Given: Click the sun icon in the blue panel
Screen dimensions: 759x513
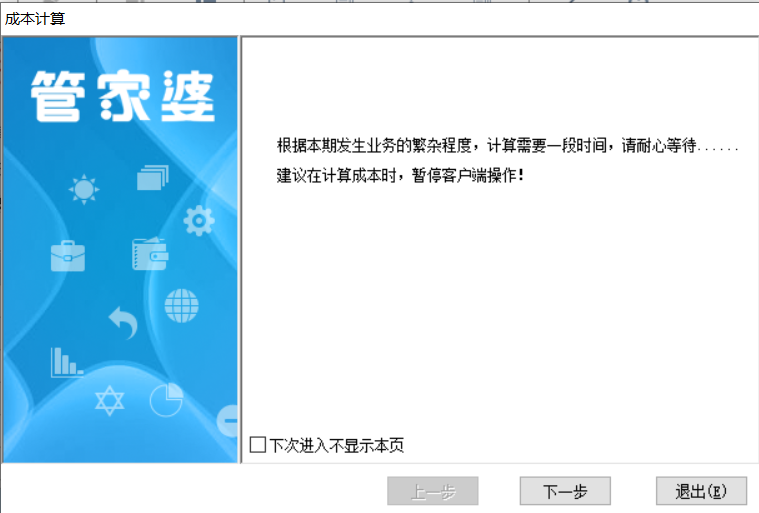Looking at the screenshot, I should 84,189.
